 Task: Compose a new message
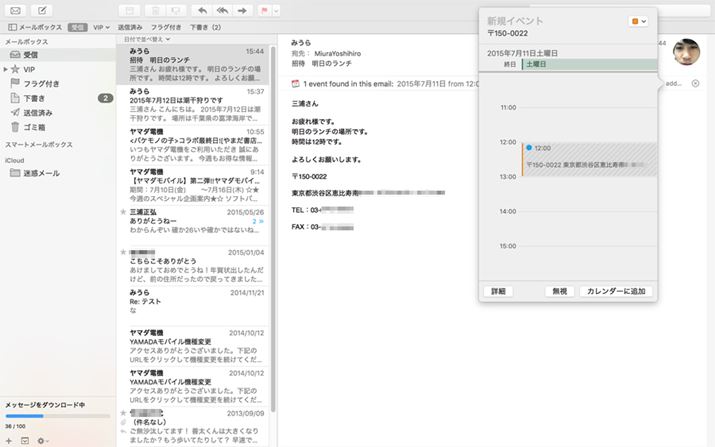coord(42,10)
